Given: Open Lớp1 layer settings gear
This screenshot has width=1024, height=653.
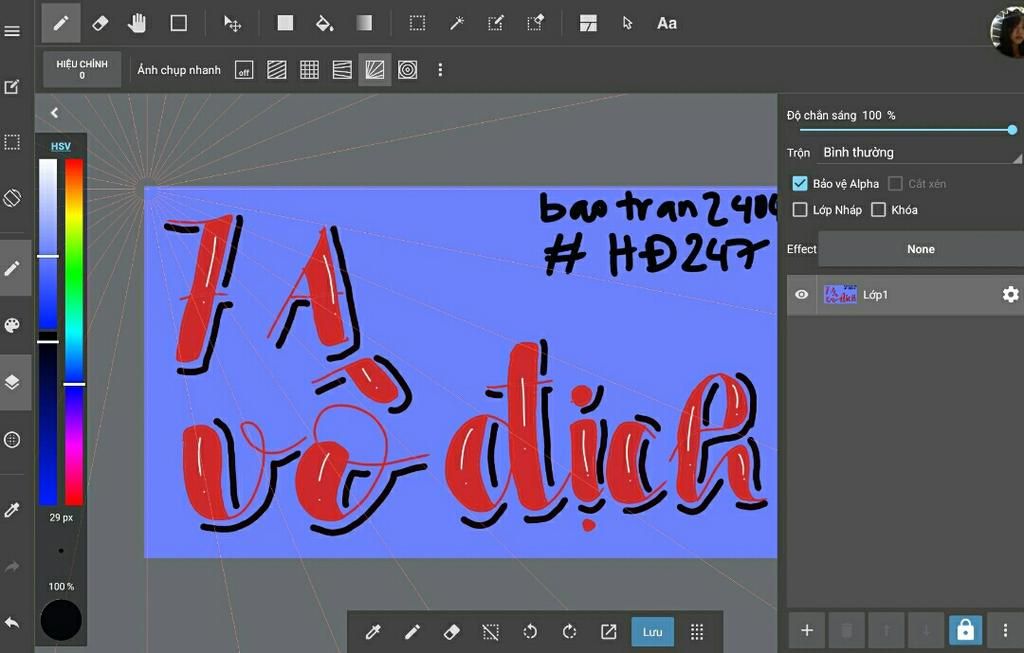Looking at the screenshot, I should point(1010,295).
